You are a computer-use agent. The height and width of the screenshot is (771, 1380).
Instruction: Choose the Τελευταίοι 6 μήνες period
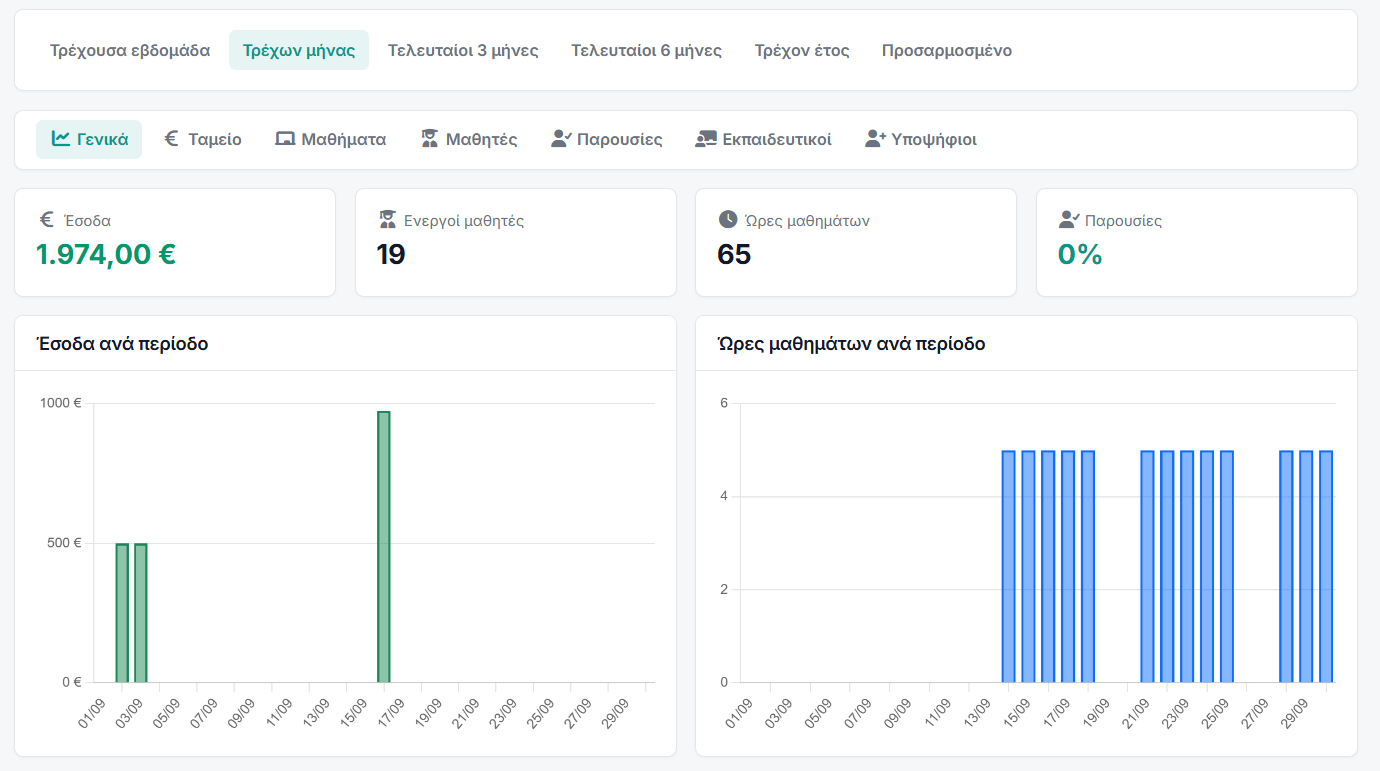click(x=646, y=50)
